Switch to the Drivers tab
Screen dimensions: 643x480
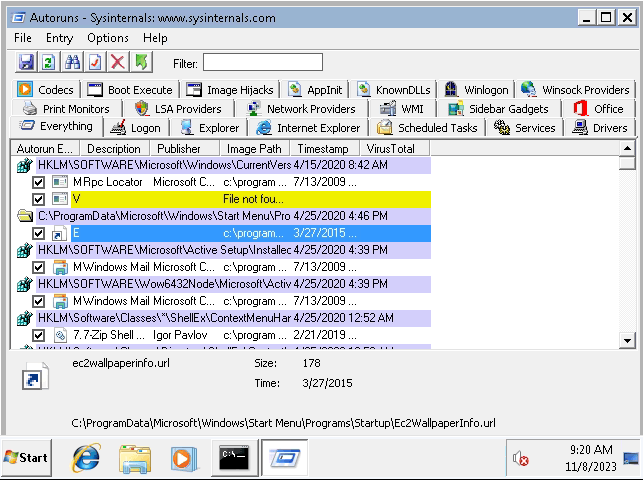(600, 128)
